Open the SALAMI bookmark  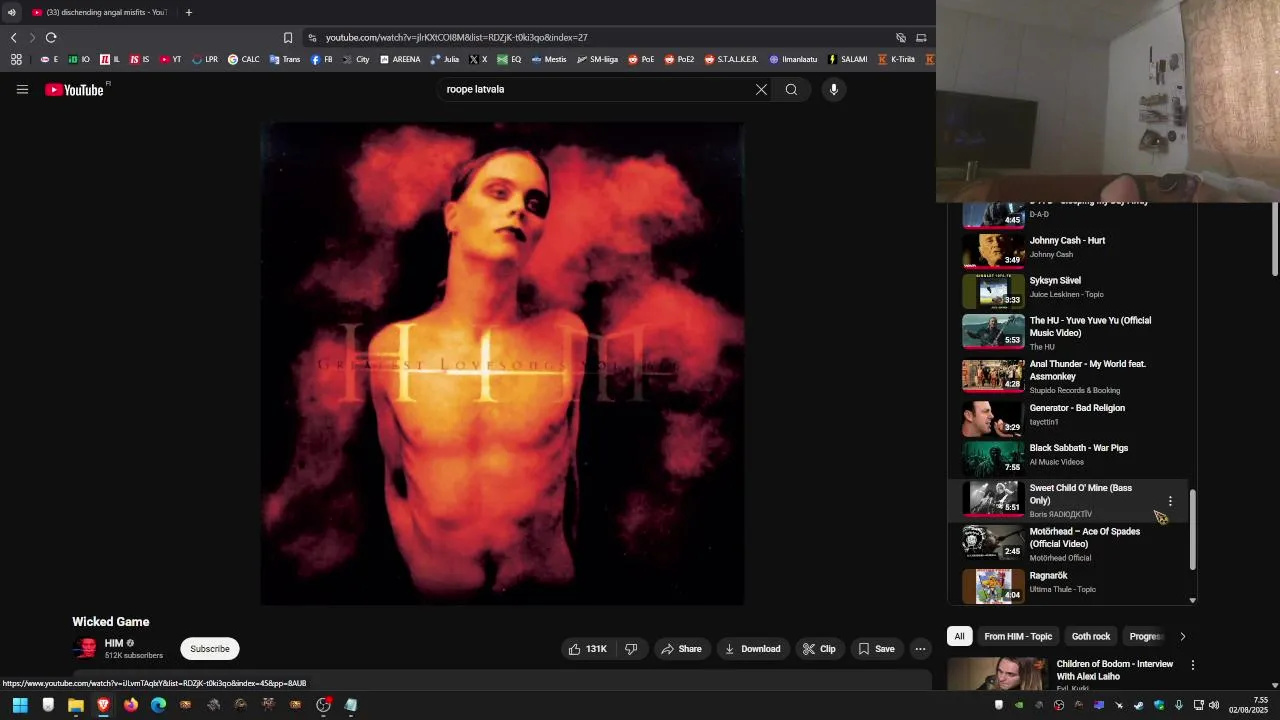pos(847,60)
